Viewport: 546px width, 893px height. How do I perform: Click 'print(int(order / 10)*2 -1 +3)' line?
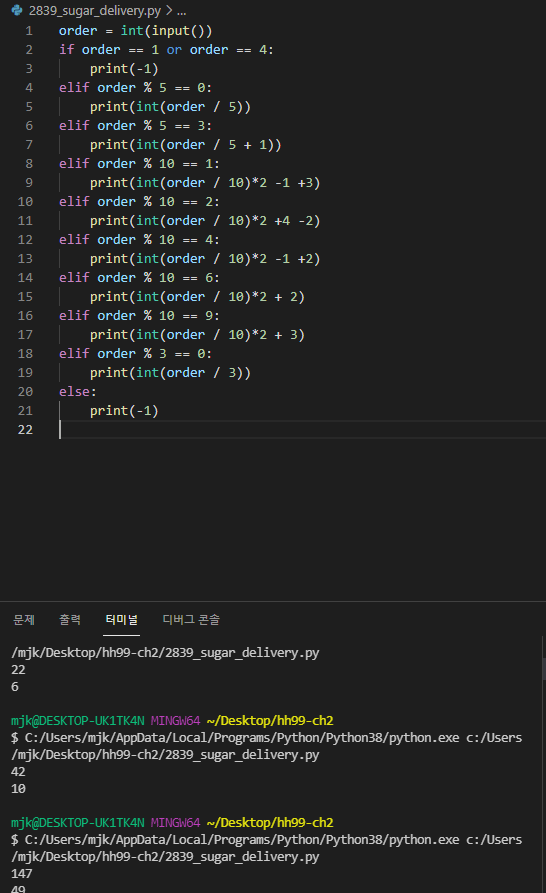pos(205,183)
